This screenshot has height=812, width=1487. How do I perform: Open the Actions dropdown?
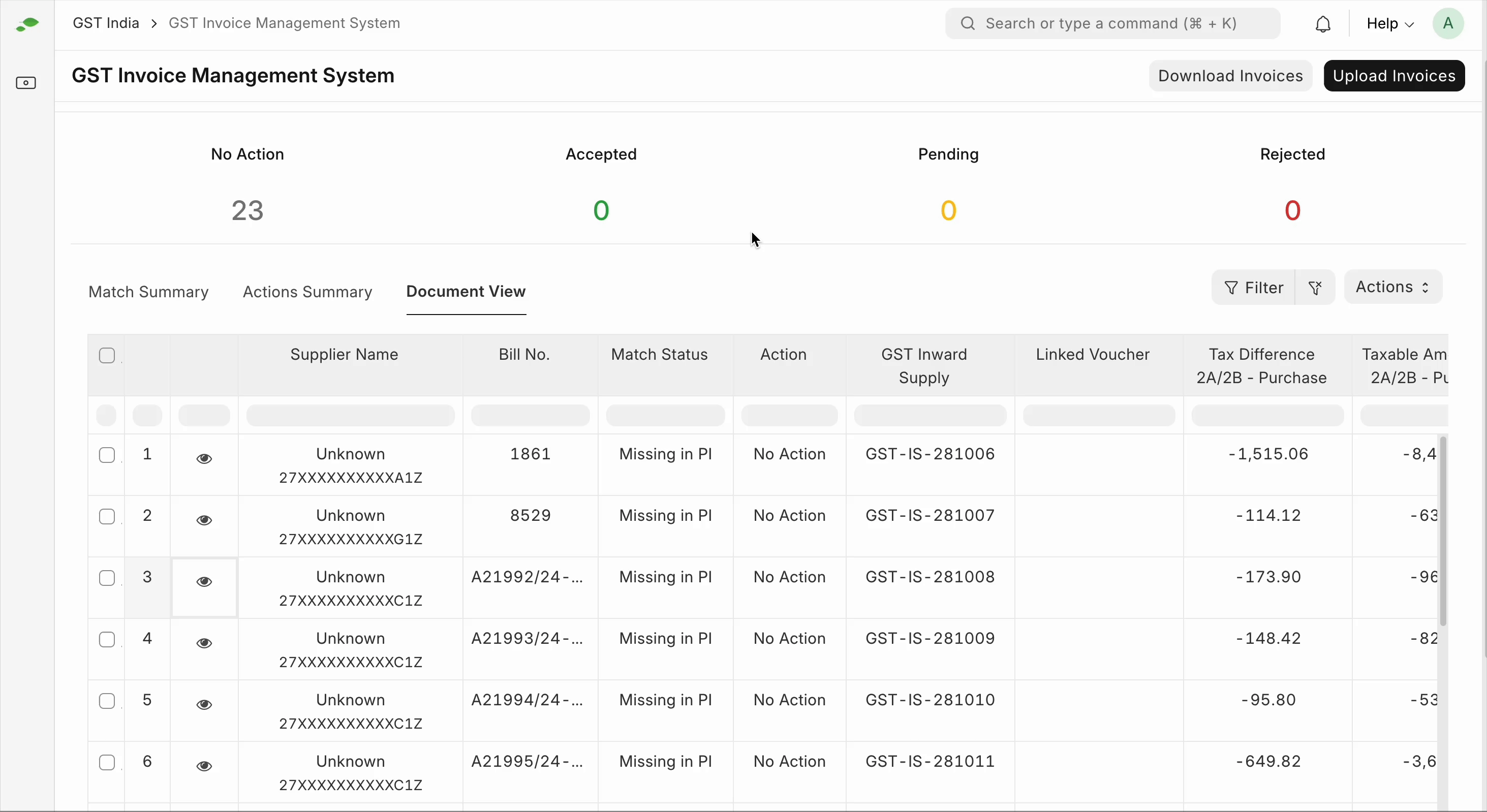(x=1393, y=287)
